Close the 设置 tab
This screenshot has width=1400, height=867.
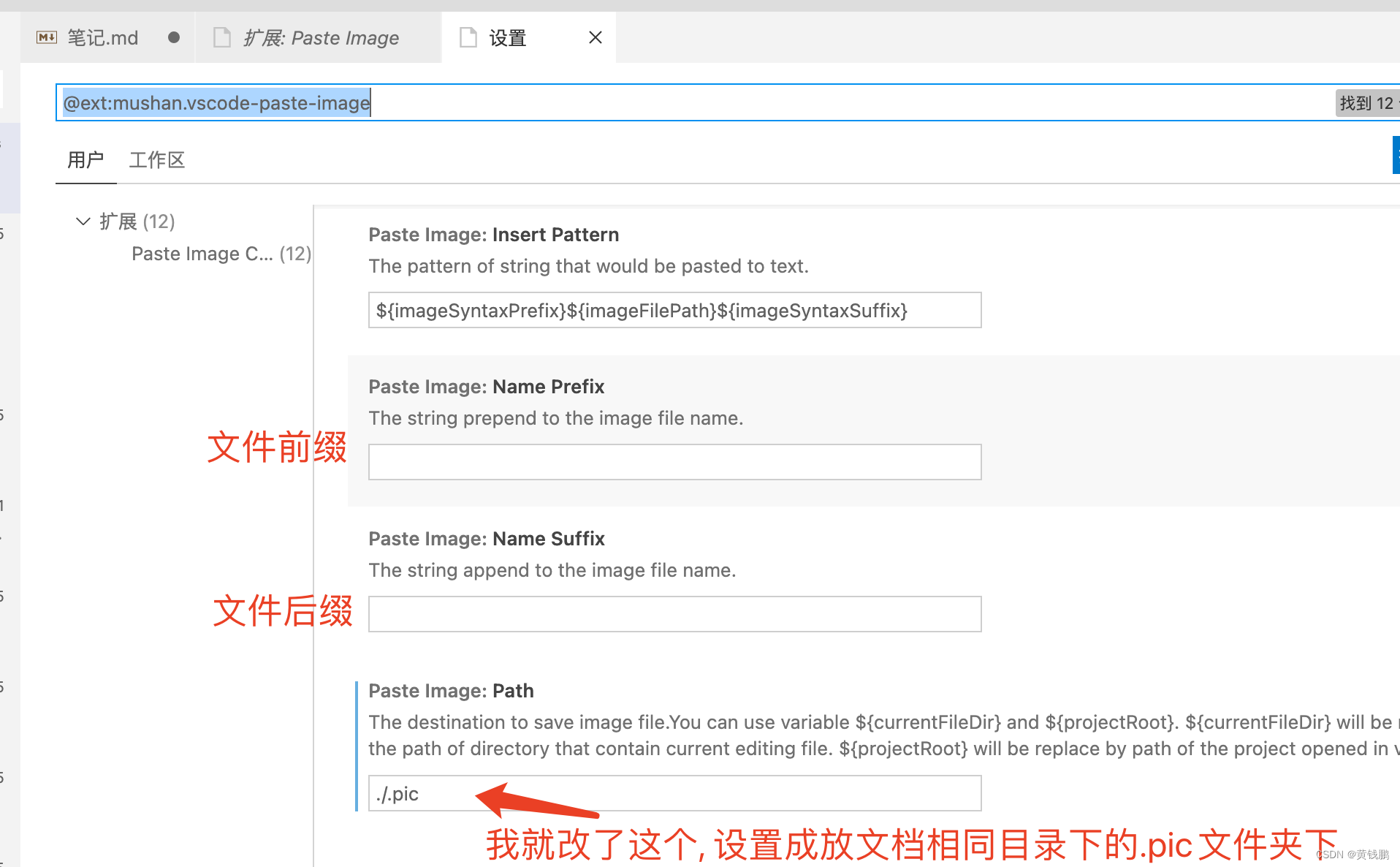595,37
